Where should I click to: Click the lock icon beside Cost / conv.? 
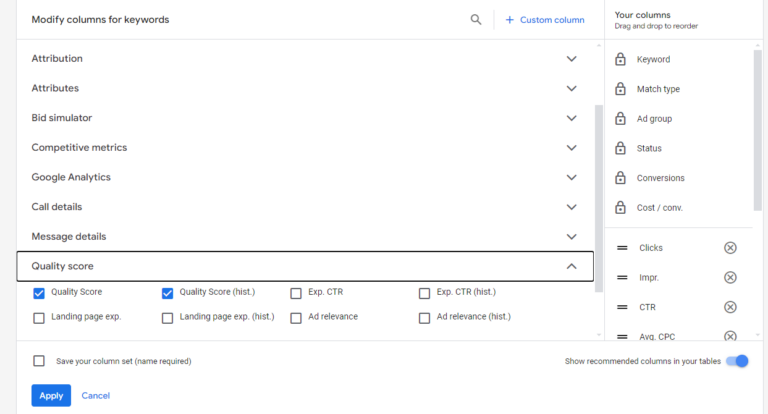620,207
